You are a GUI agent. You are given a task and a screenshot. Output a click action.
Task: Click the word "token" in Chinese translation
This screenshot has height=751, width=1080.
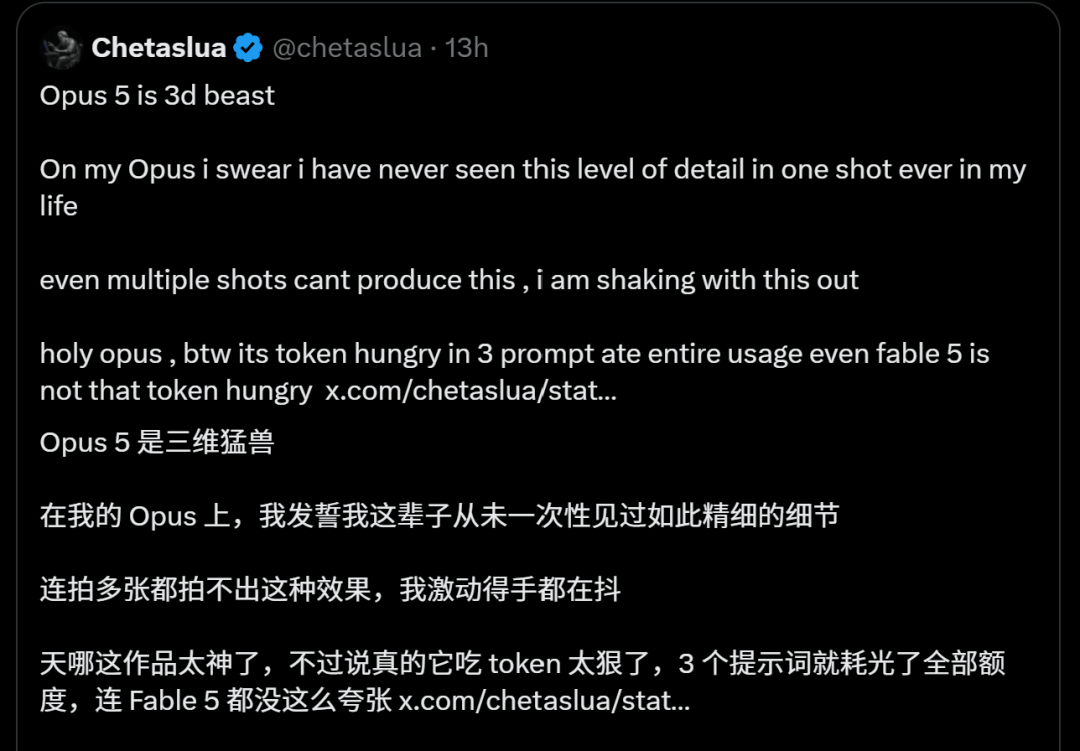[x=525, y=663]
